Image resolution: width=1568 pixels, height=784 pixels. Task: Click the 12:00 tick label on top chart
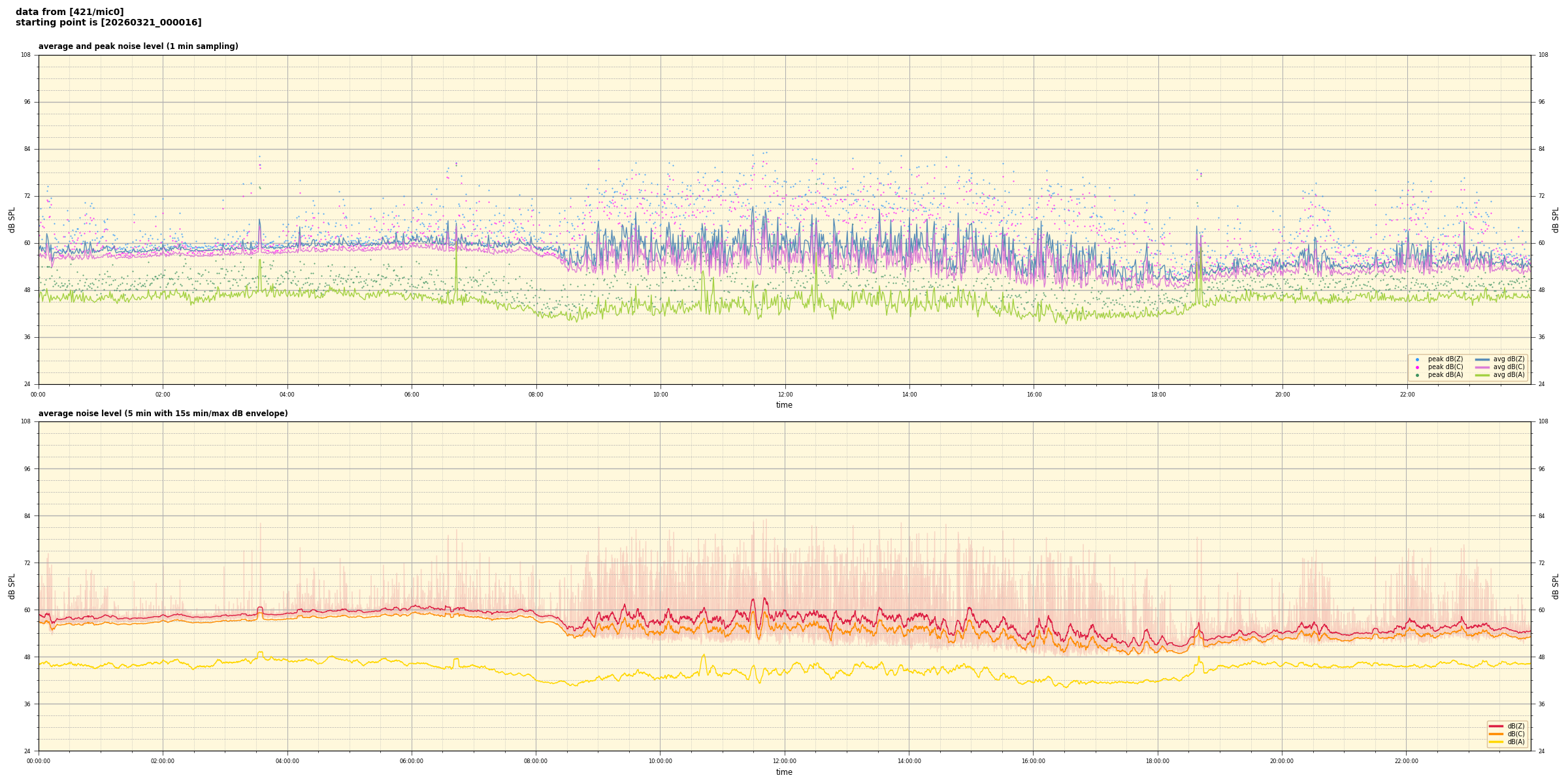(785, 395)
